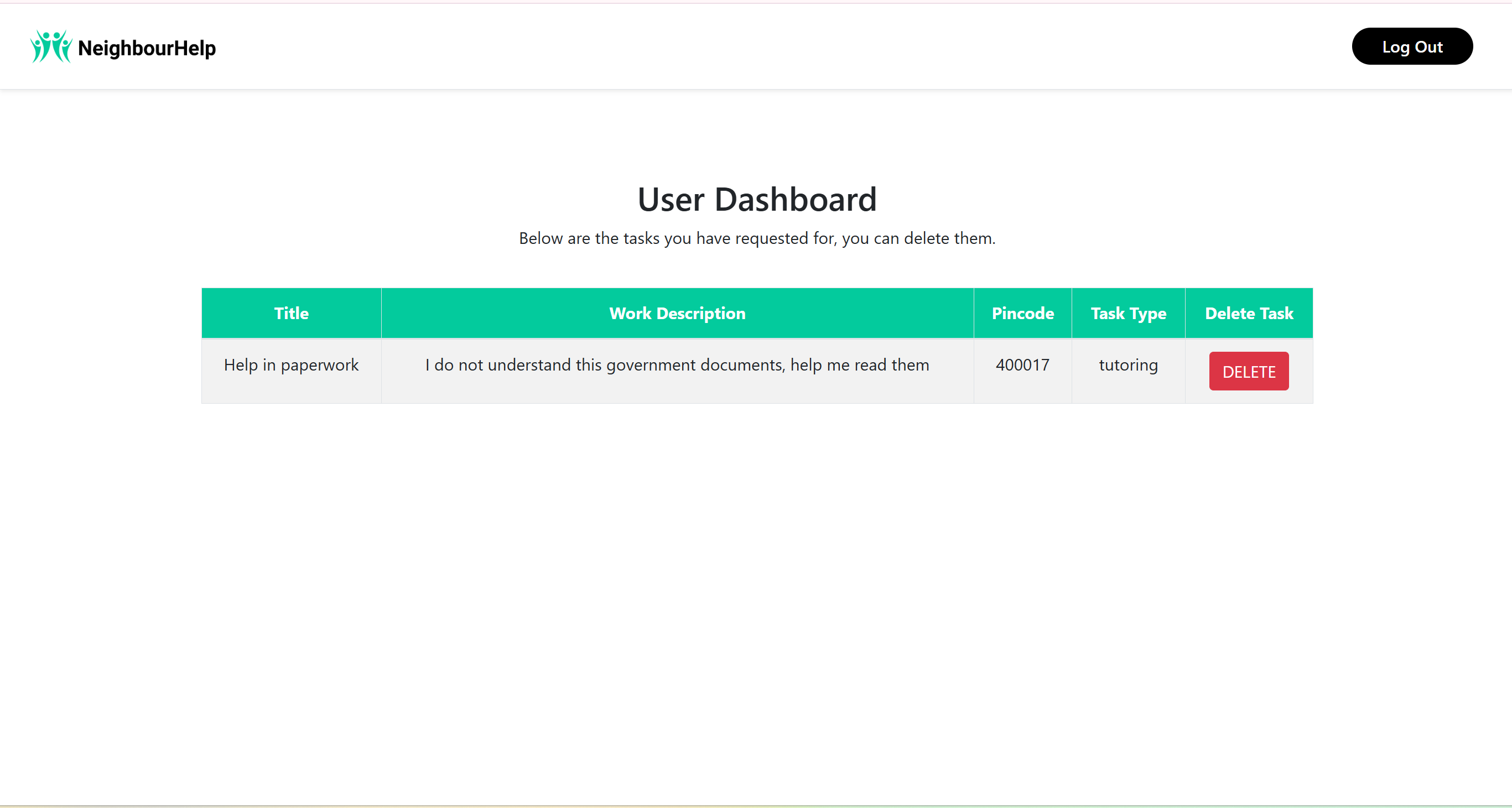Click the NeighbourHelp brand name text
Image resolution: width=1512 pixels, height=808 pixels.
[147, 48]
